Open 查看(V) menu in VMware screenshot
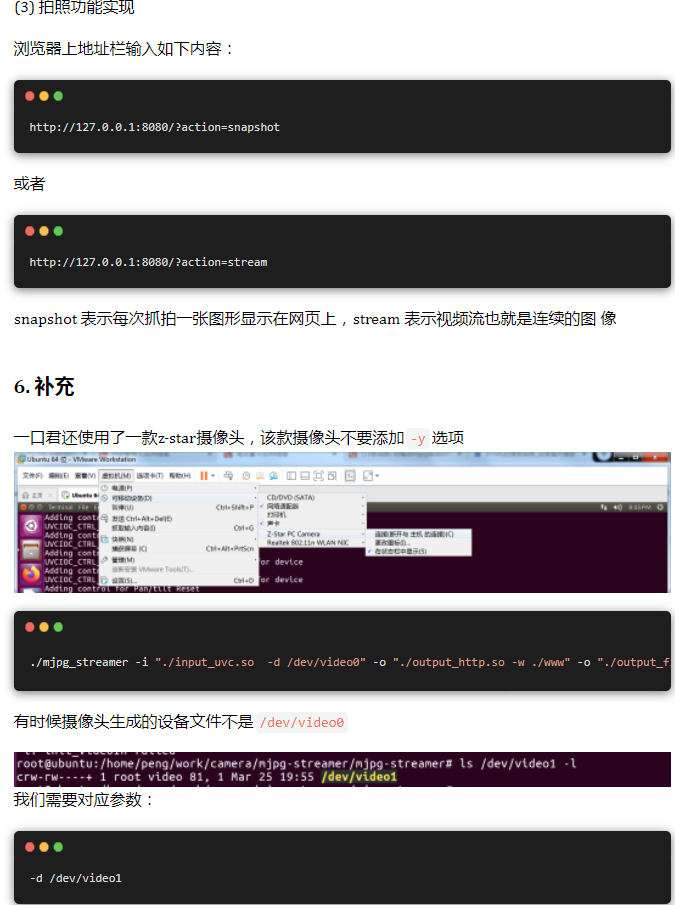 pyautogui.click(x=85, y=476)
